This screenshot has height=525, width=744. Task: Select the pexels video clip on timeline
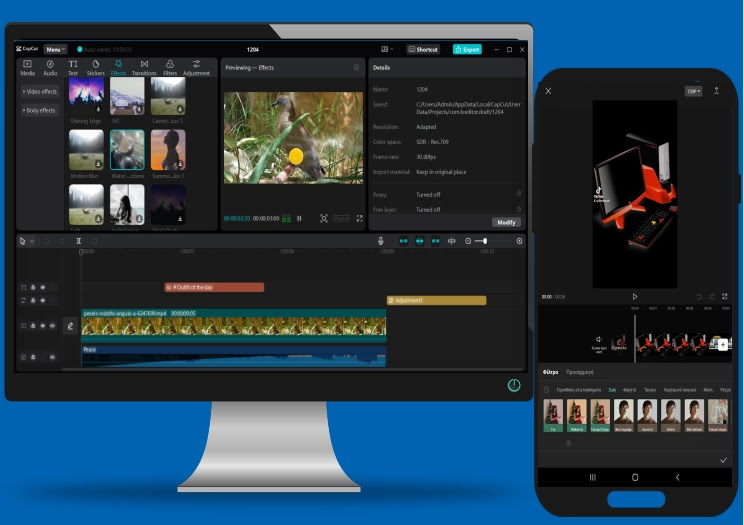coord(234,326)
